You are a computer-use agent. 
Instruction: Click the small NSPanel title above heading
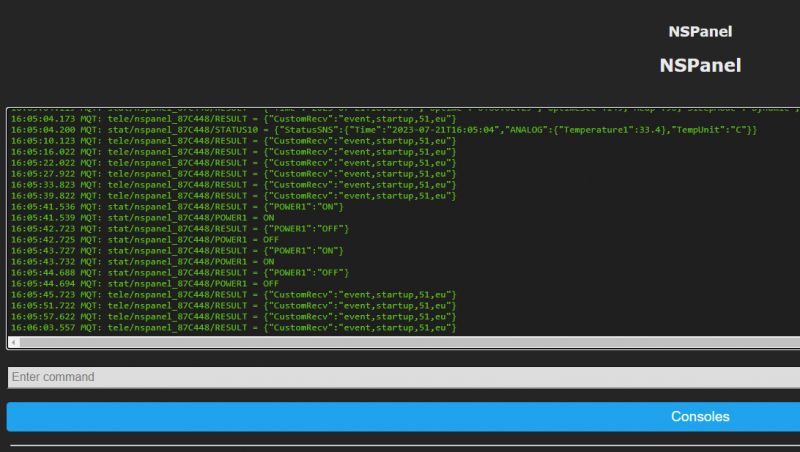coord(700,32)
